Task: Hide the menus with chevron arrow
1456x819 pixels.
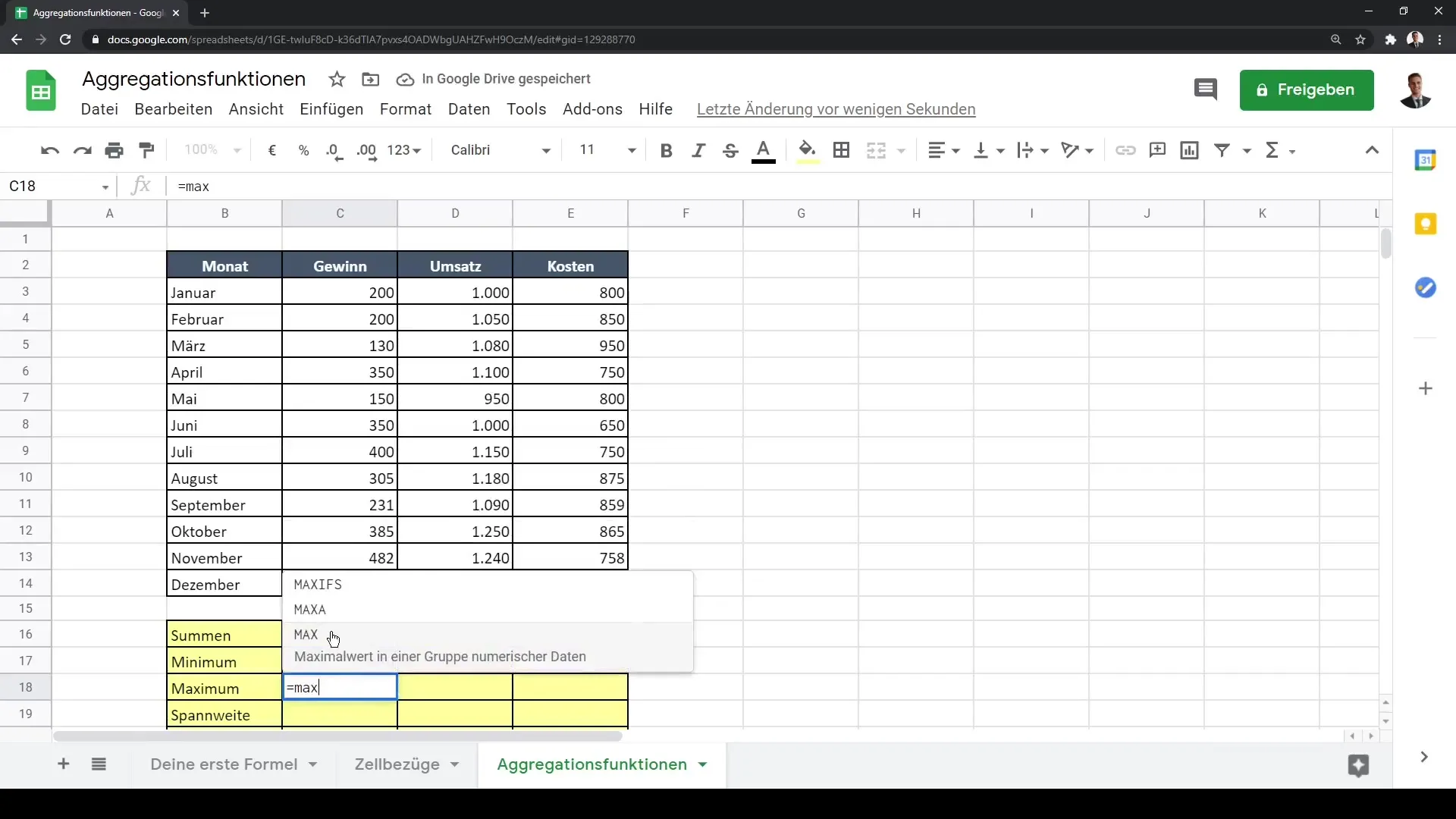Action: (1372, 150)
